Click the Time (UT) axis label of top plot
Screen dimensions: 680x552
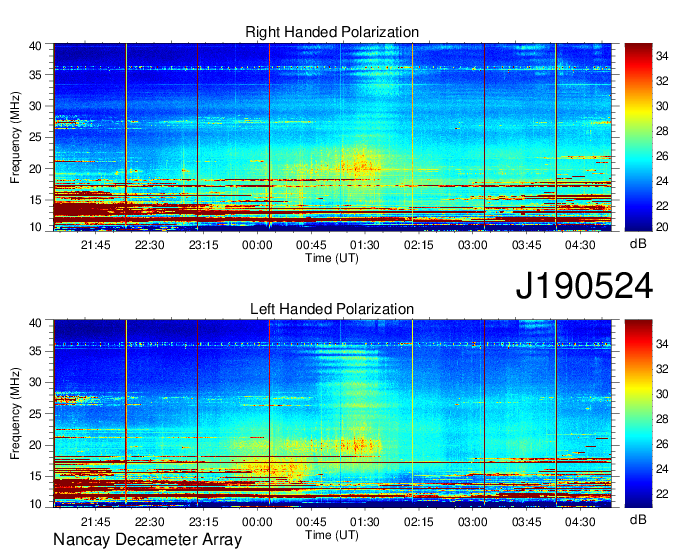tap(332, 258)
